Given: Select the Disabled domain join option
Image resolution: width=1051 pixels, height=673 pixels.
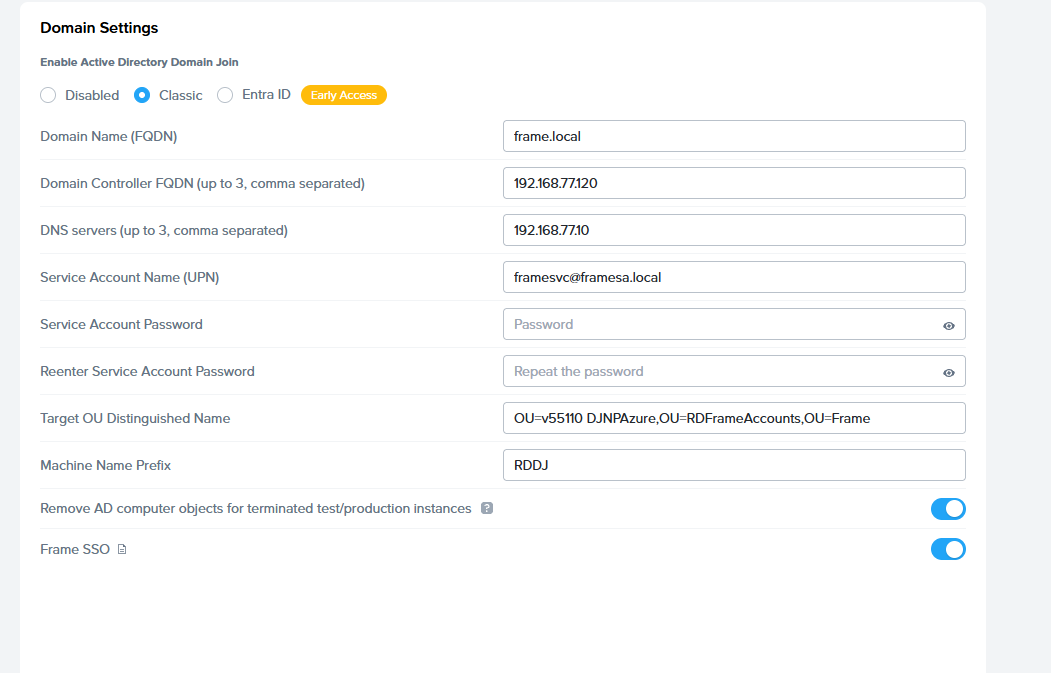Looking at the screenshot, I should [48, 95].
